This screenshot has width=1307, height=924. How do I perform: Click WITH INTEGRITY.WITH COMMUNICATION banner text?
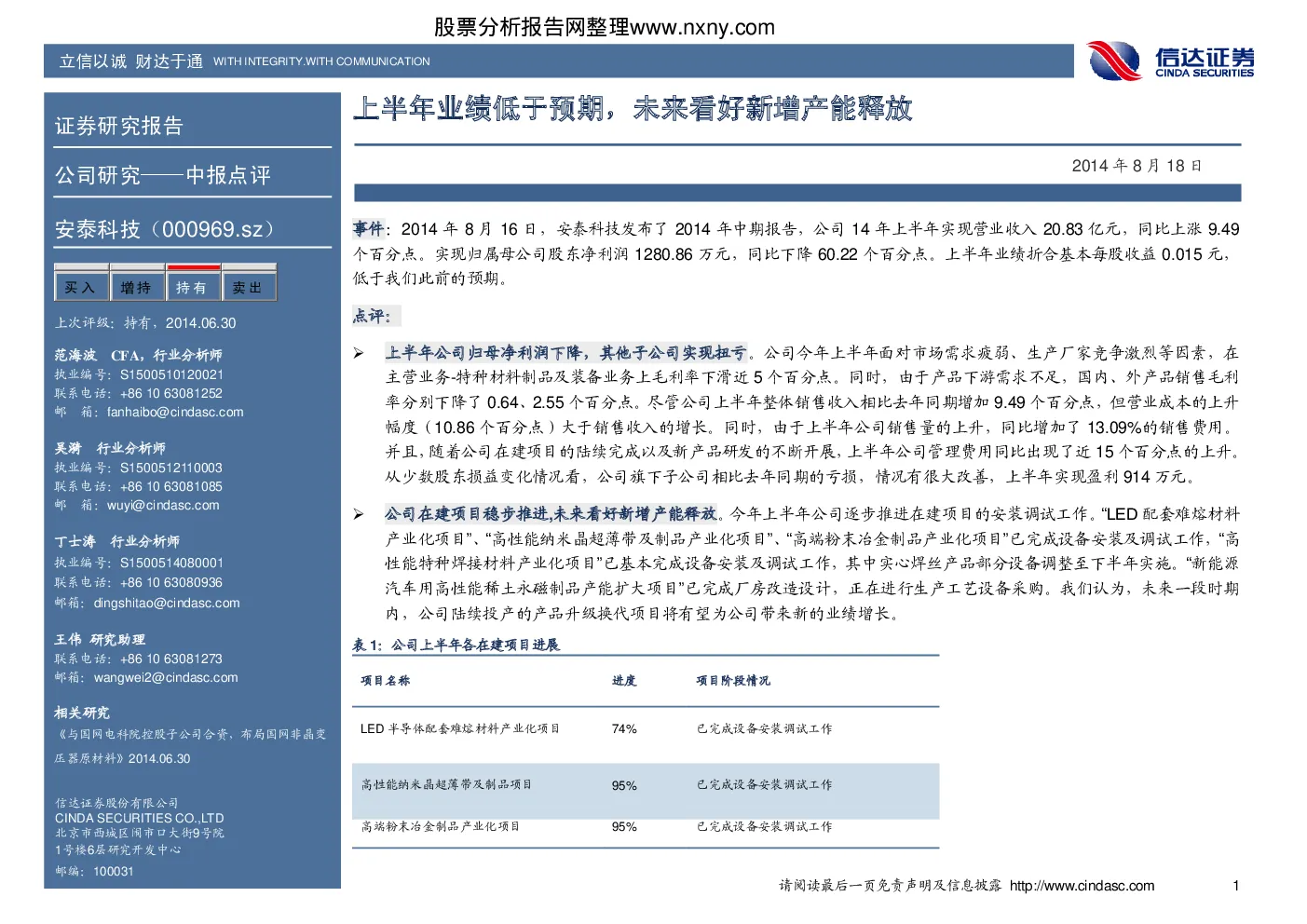click(x=321, y=61)
